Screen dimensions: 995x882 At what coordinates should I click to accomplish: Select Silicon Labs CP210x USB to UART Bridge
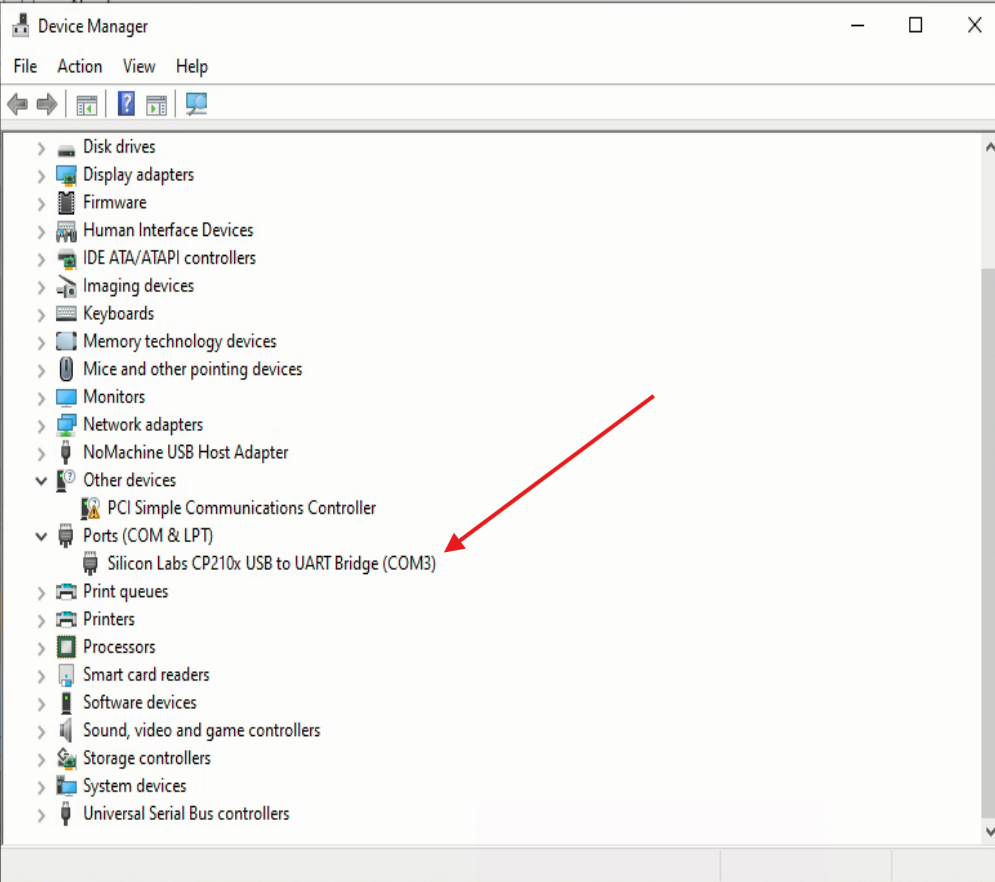(271, 564)
